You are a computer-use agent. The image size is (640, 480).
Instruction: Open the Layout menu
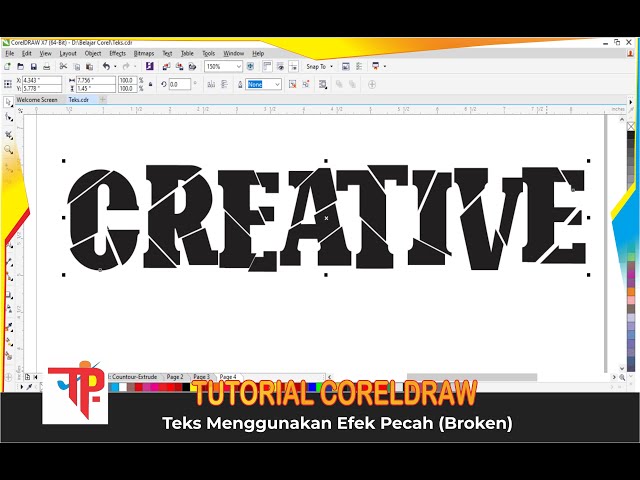(x=68, y=53)
